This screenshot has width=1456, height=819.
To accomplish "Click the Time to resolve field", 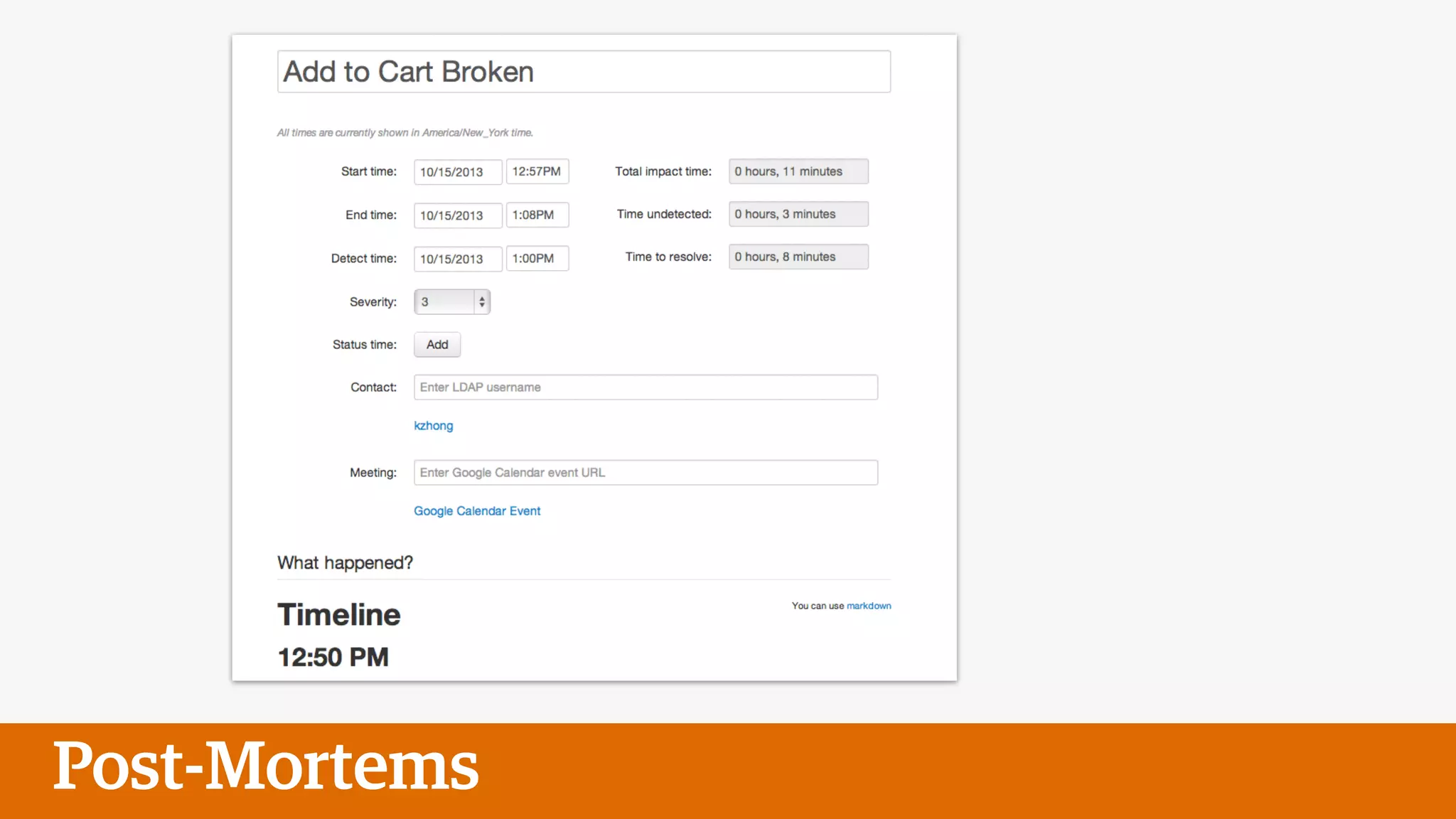I will tap(798, 257).
